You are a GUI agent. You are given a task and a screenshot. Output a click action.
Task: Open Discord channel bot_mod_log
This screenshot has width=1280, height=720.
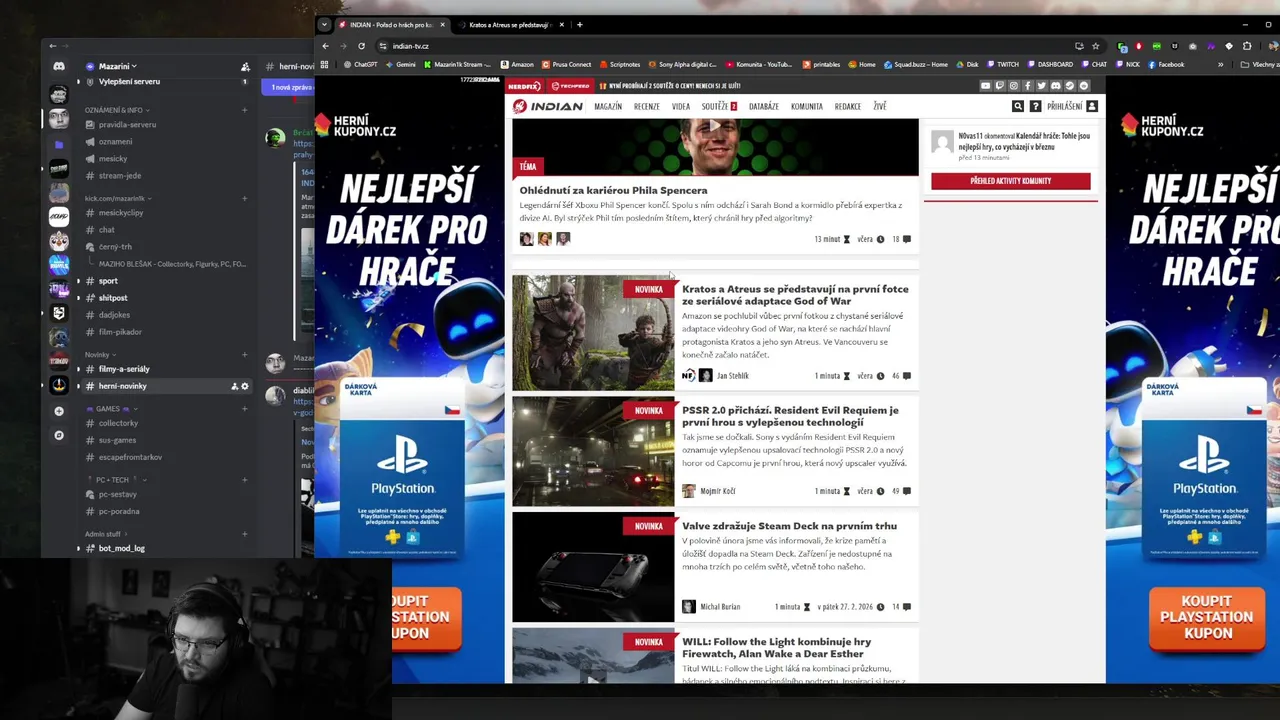tap(121, 549)
